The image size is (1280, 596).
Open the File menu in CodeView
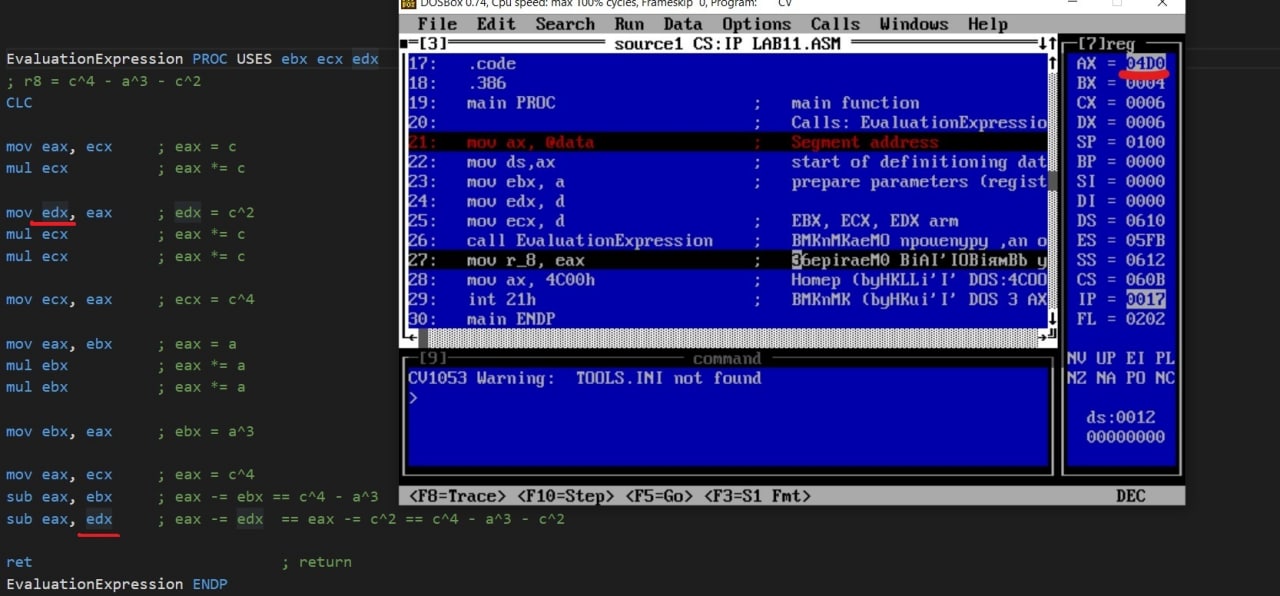point(437,24)
